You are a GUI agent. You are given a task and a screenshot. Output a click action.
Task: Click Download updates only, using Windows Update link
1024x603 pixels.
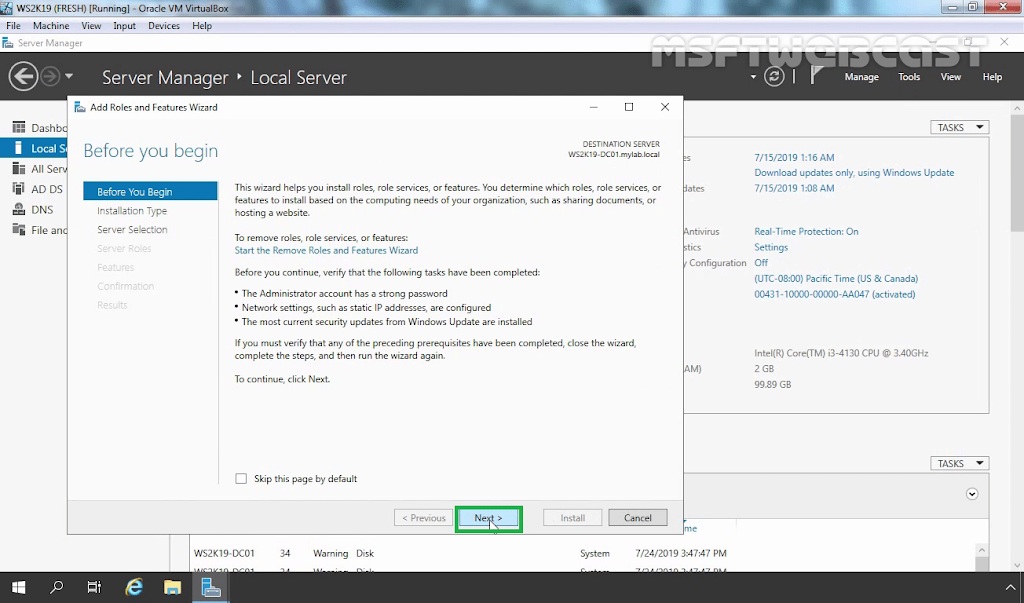[x=854, y=172]
